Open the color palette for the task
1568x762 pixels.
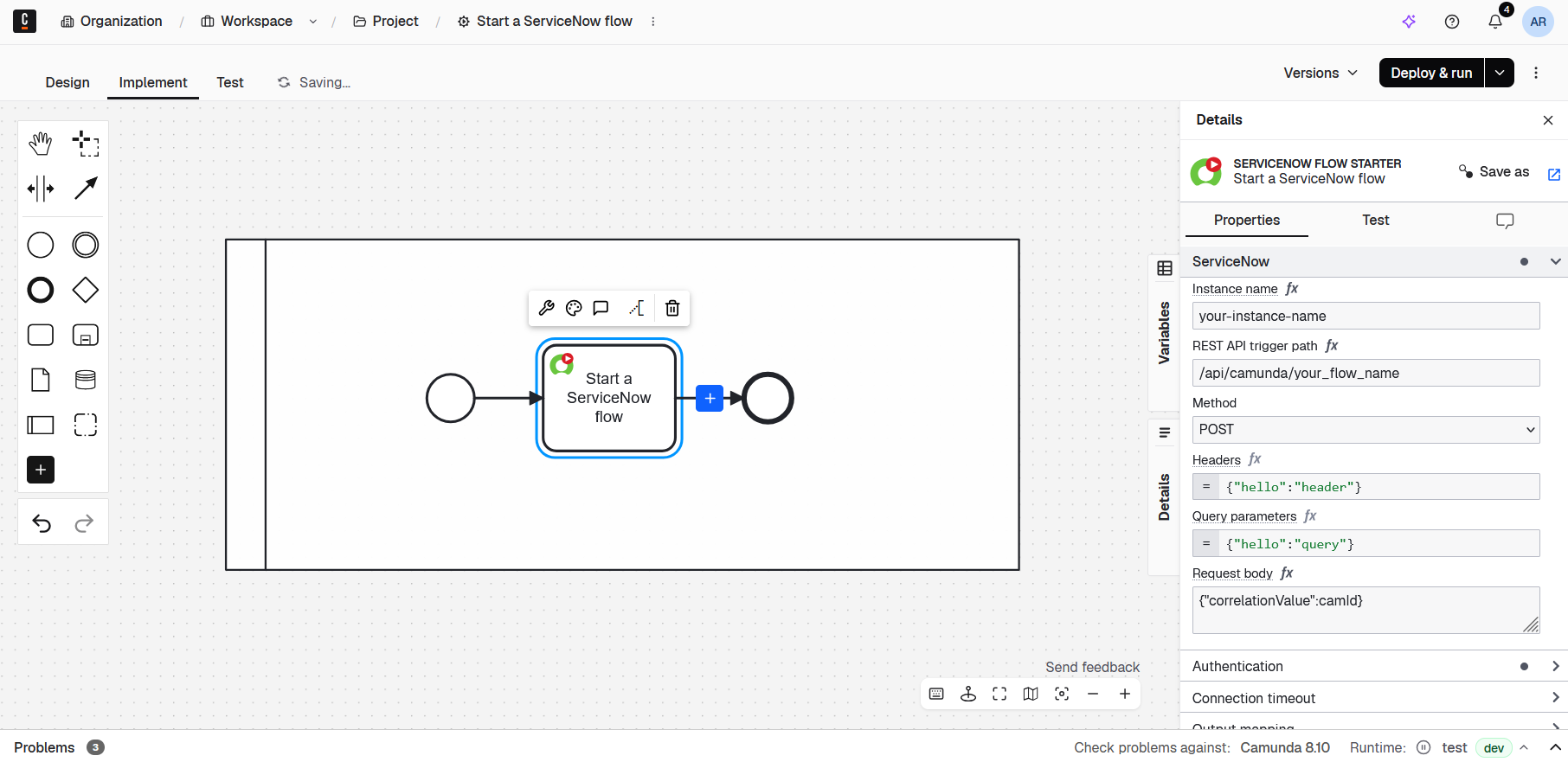(574, 308)
